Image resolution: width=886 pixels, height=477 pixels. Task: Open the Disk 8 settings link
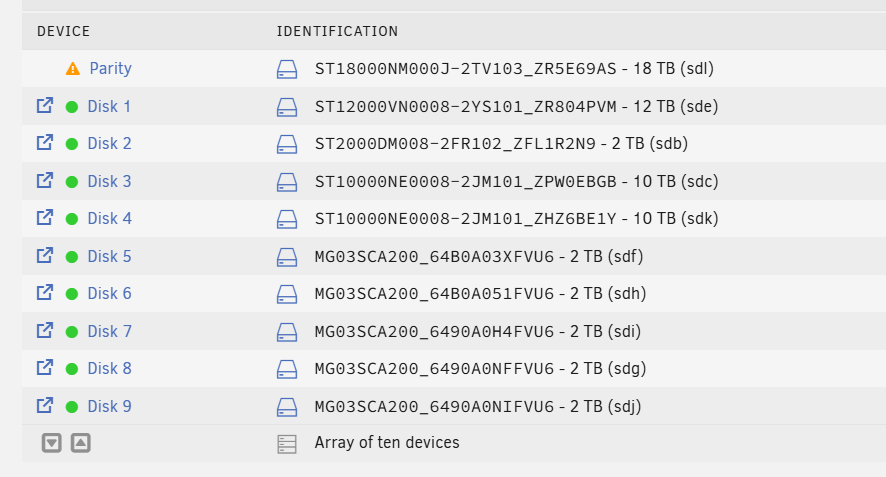[110, 368]
